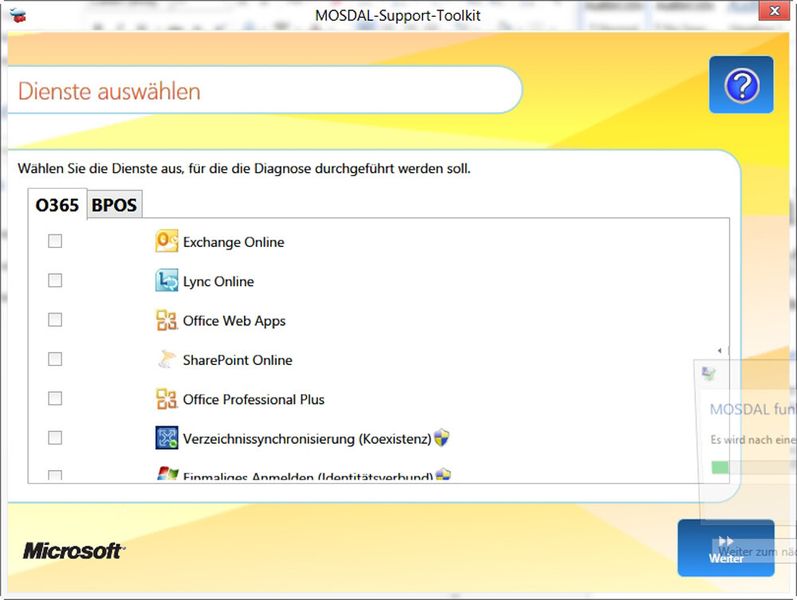Enable the Exchange Online checkbox
Image resolution: width=797 pixels, height=600 pixels.
(55, 241)
